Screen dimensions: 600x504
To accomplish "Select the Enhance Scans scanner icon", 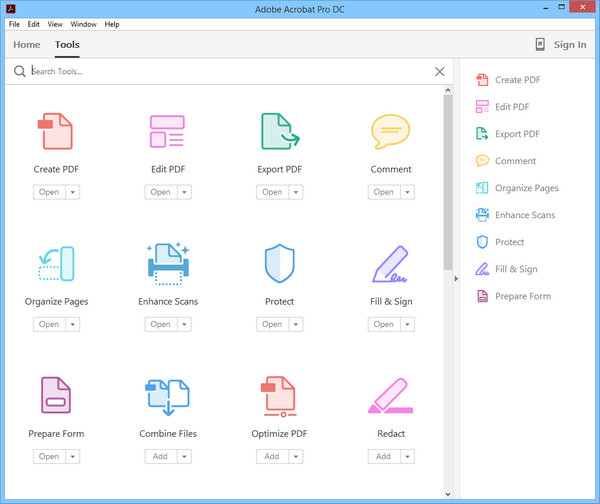I will click(167, 264).
